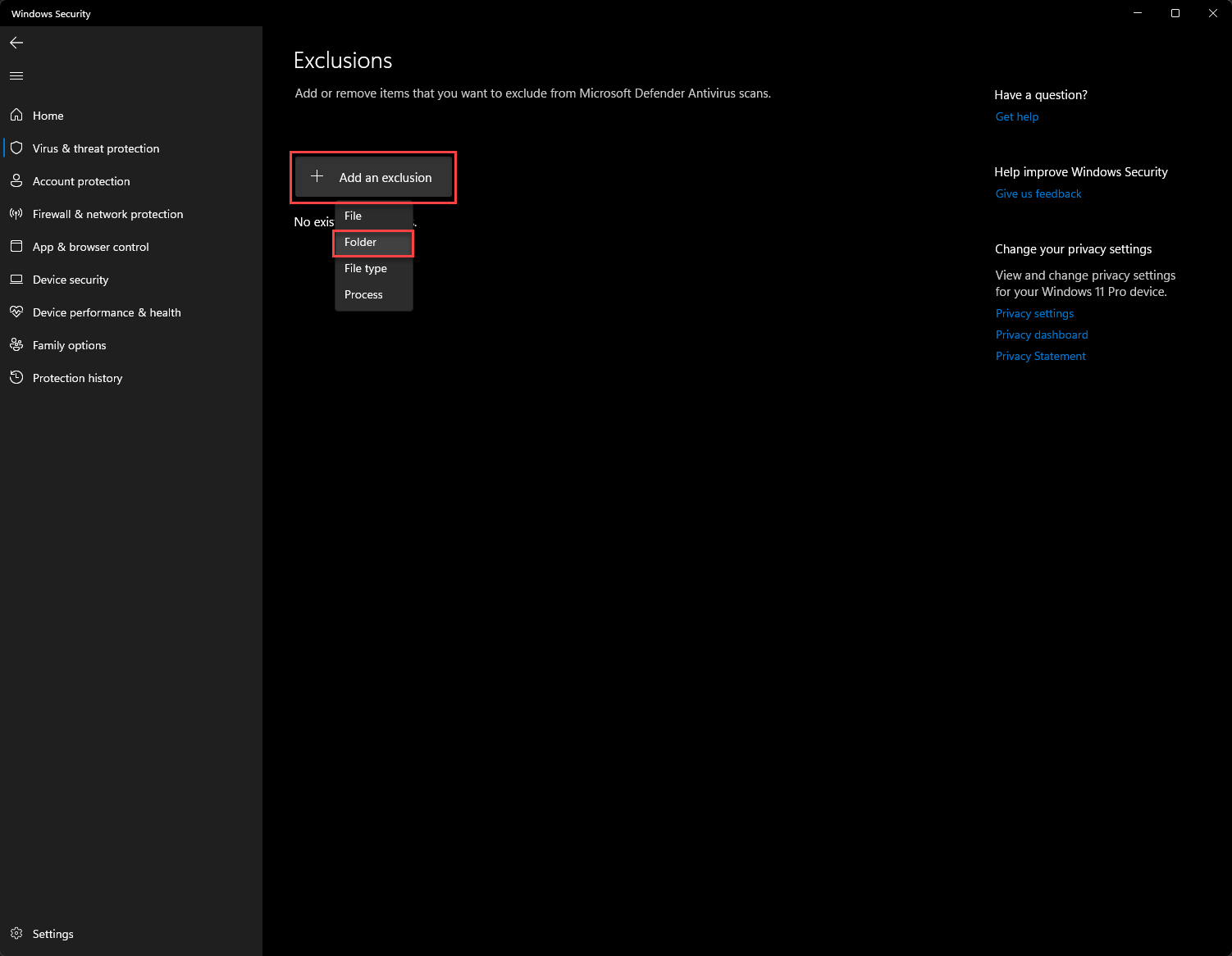Screen dimensions: 1232x956
Task: Open App & browser control
Action: click(131, 247)
